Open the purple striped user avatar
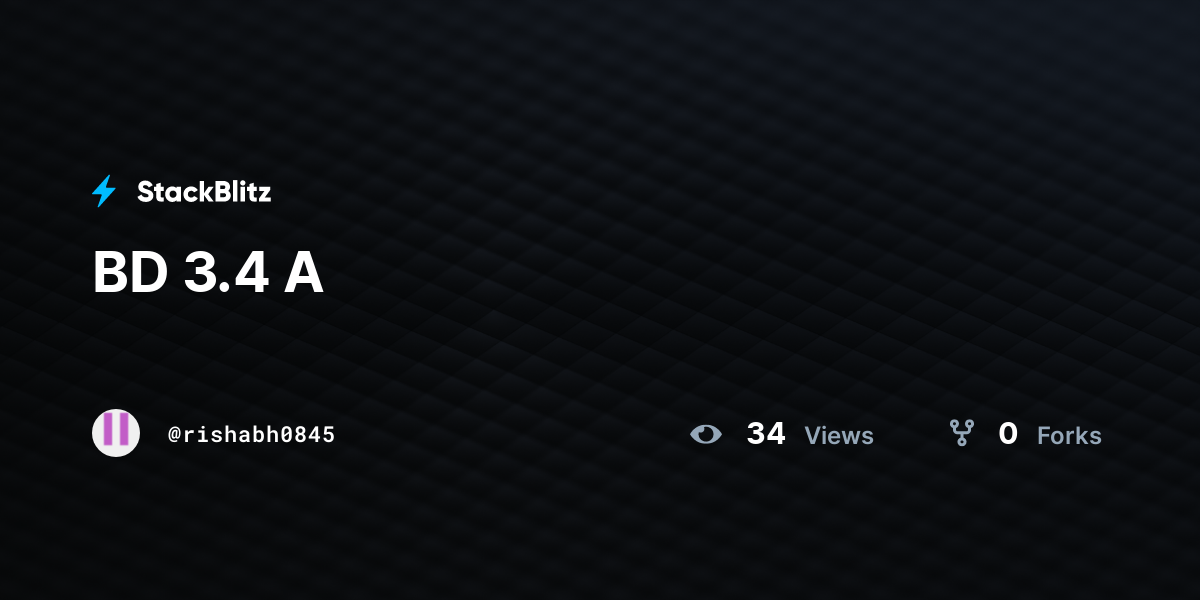 point(116,433)
